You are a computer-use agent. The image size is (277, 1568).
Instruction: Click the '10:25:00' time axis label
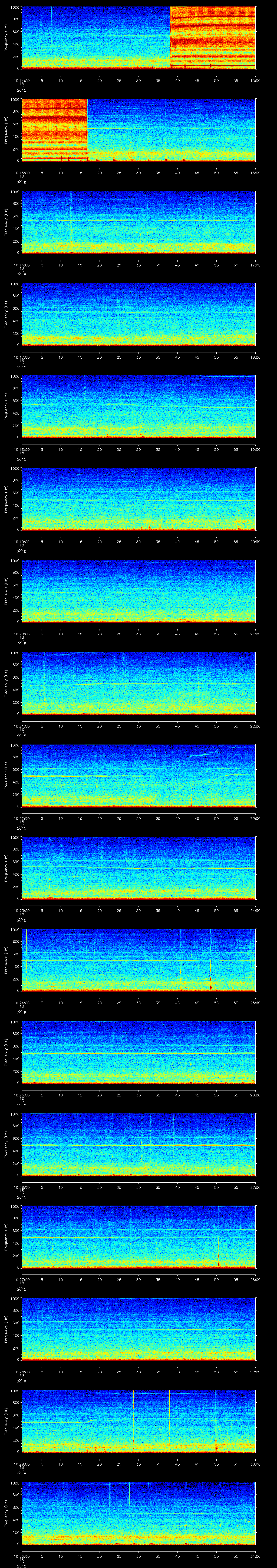click(21, 1095)
